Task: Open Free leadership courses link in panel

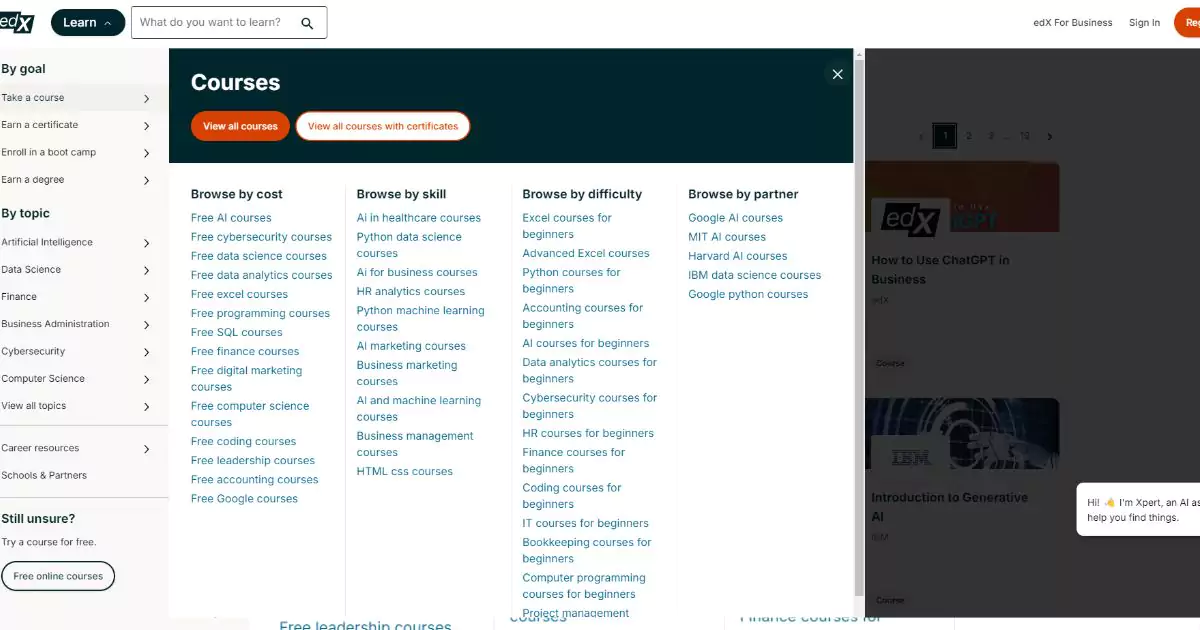Action: [x=253, y=460]
